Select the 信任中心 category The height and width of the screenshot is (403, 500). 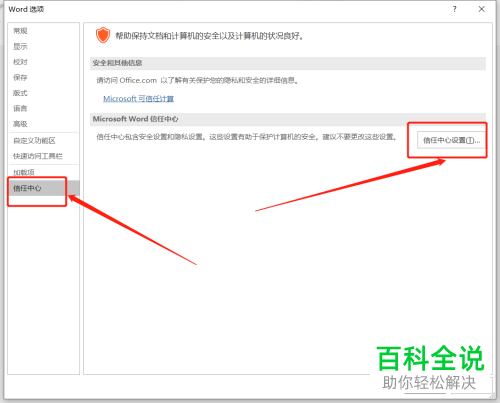point(43,188)
